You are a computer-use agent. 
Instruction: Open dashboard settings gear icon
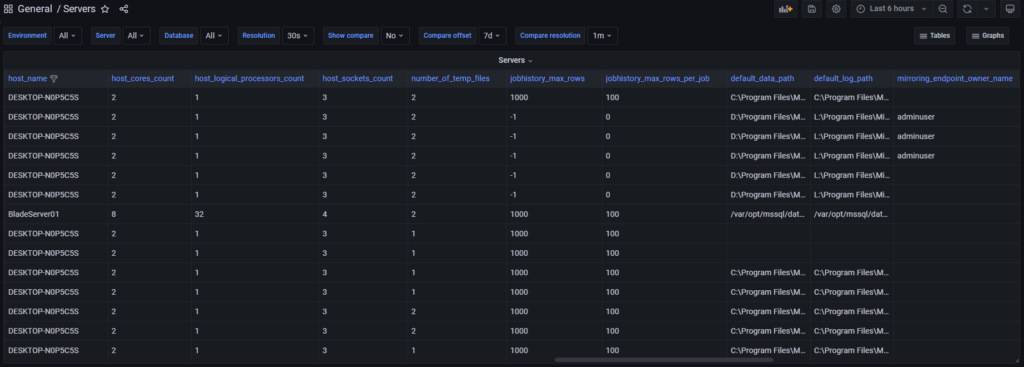(x=836, y=9)
